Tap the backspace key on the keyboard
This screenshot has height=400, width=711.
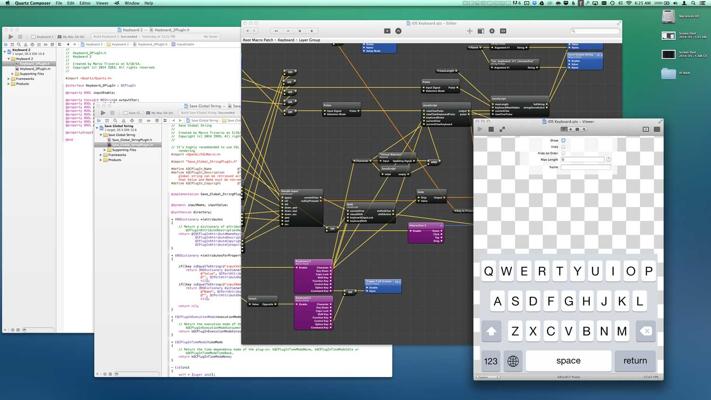(x=646, y=331)
